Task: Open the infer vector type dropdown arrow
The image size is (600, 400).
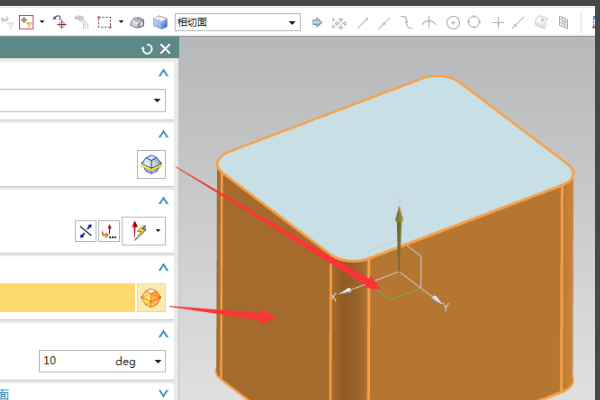Action: (x=158, y=232)
